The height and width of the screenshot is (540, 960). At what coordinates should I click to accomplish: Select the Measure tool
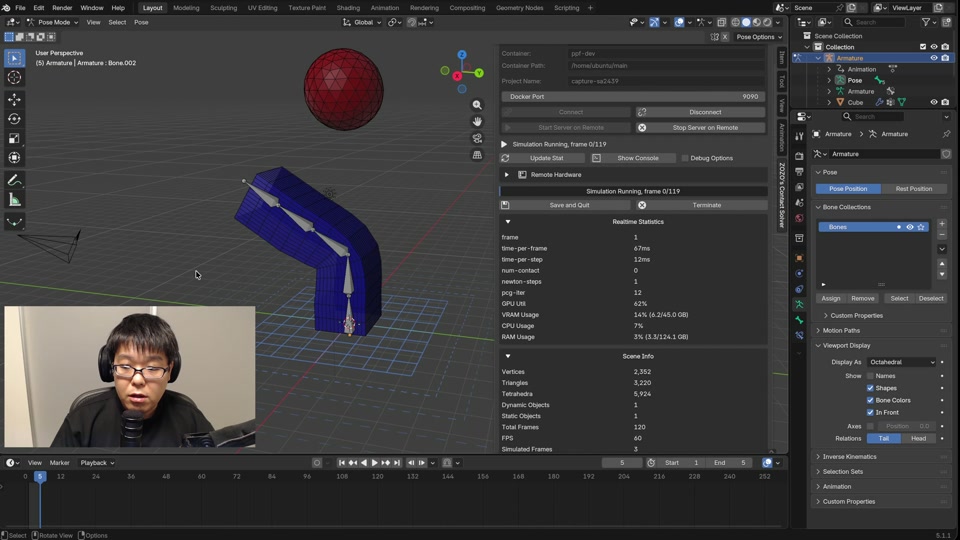pyautogui.click(x=14, y=200)
